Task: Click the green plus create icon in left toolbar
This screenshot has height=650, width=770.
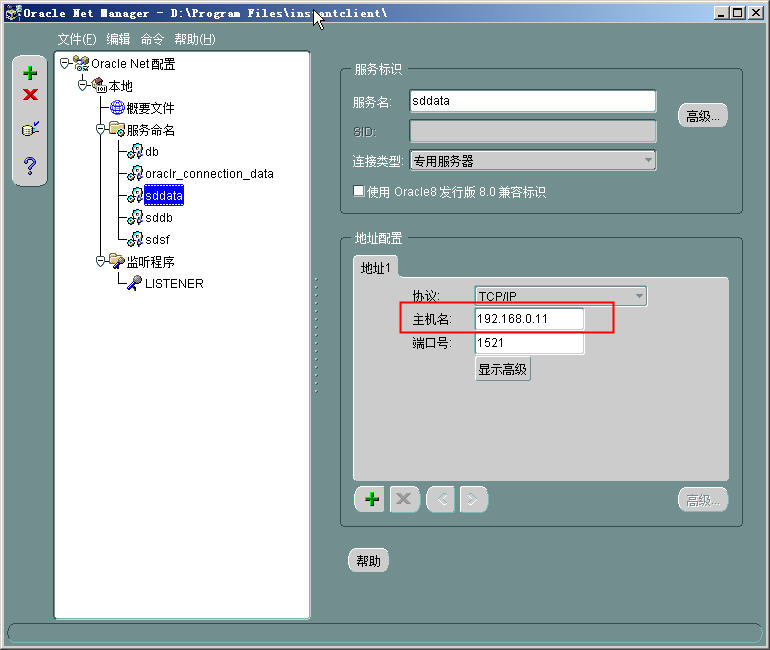Action: (30, 73)
